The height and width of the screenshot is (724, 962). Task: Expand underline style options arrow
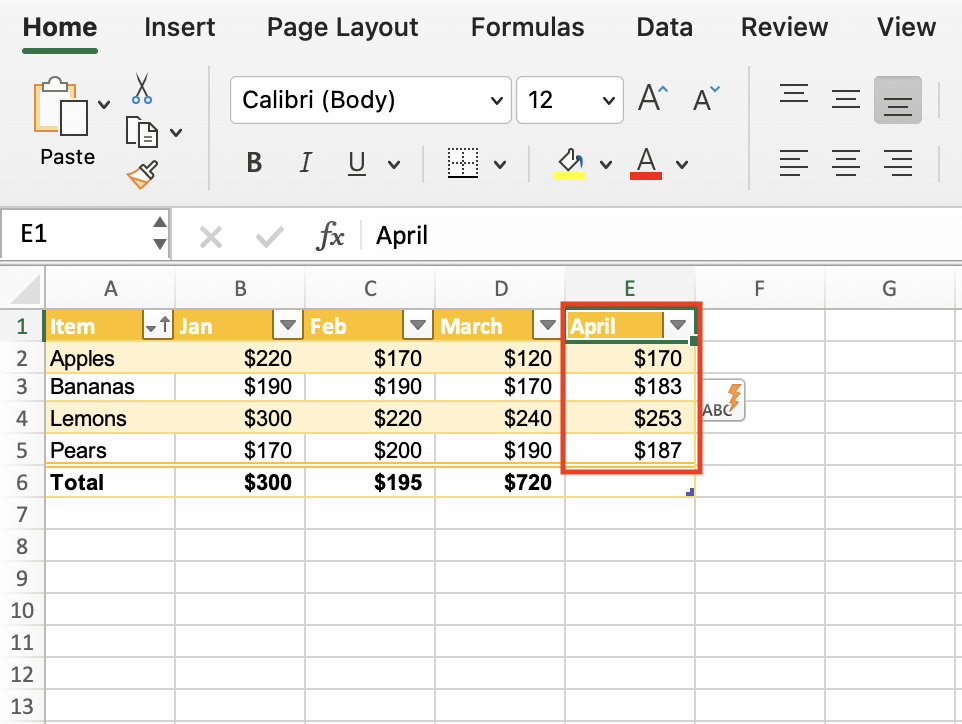pos(394,164)
